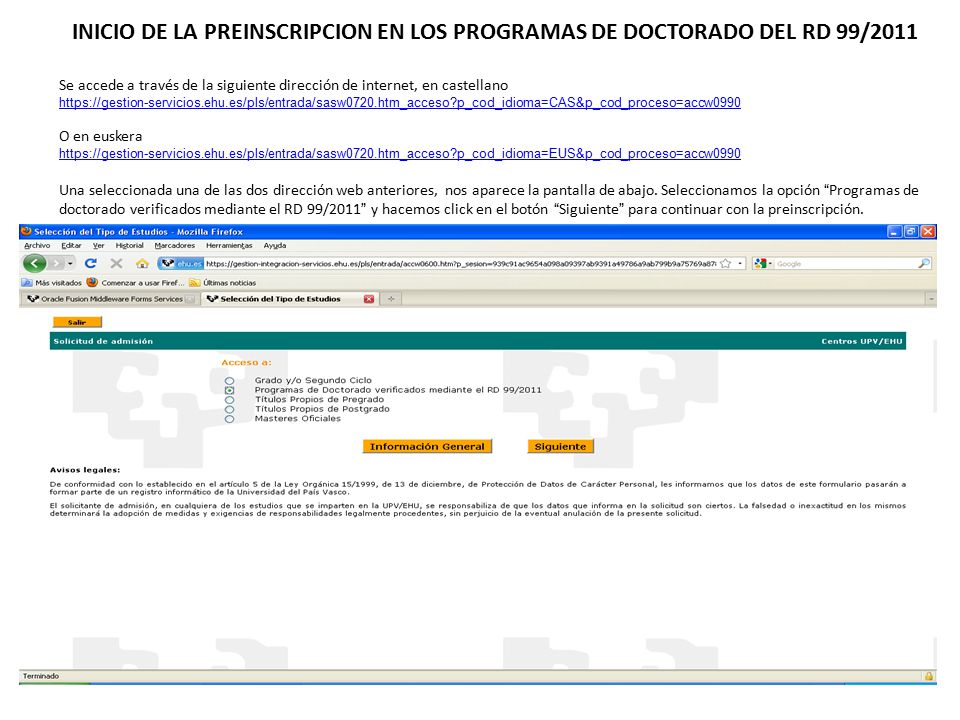Click the Siguiente button
The width and height of the screenshot is (960, 720).
[x=560, y=446]
